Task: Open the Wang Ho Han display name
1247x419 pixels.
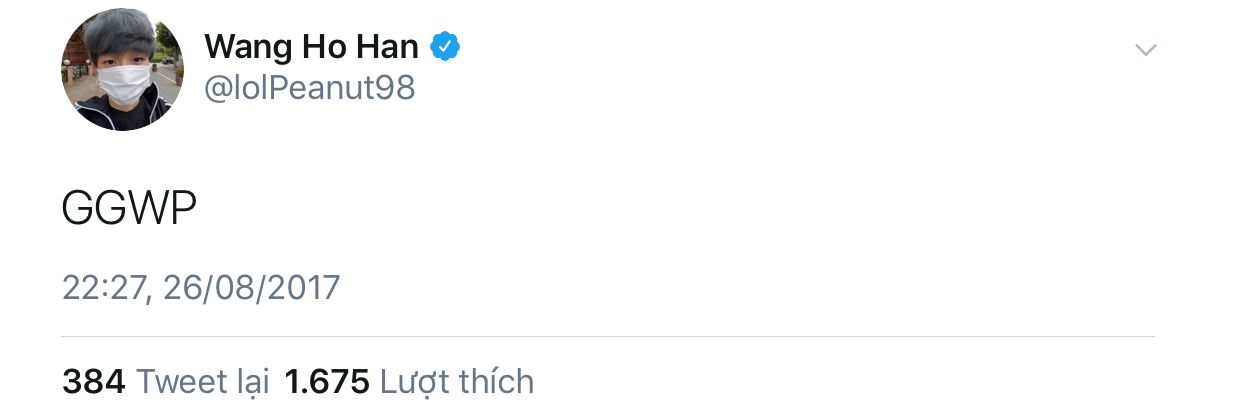Action: 311,46
